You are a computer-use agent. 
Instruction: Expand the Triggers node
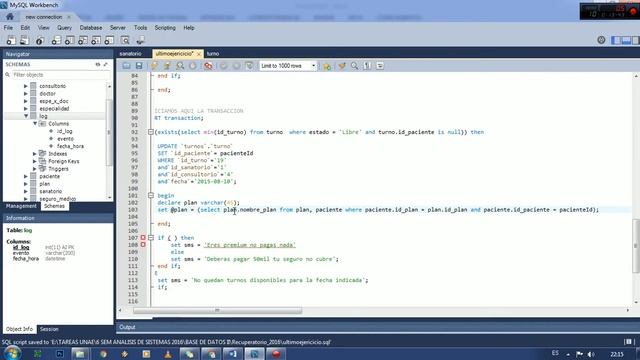(35, 169)
